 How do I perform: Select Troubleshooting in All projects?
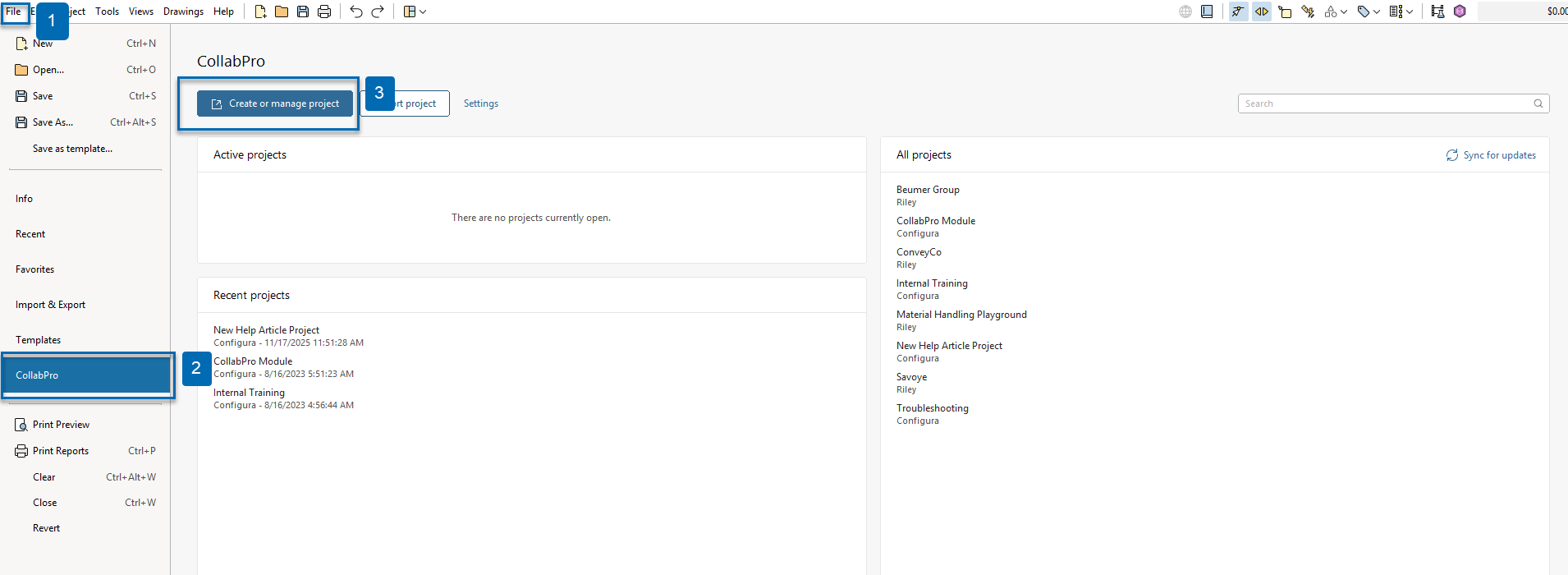point(933,414)
